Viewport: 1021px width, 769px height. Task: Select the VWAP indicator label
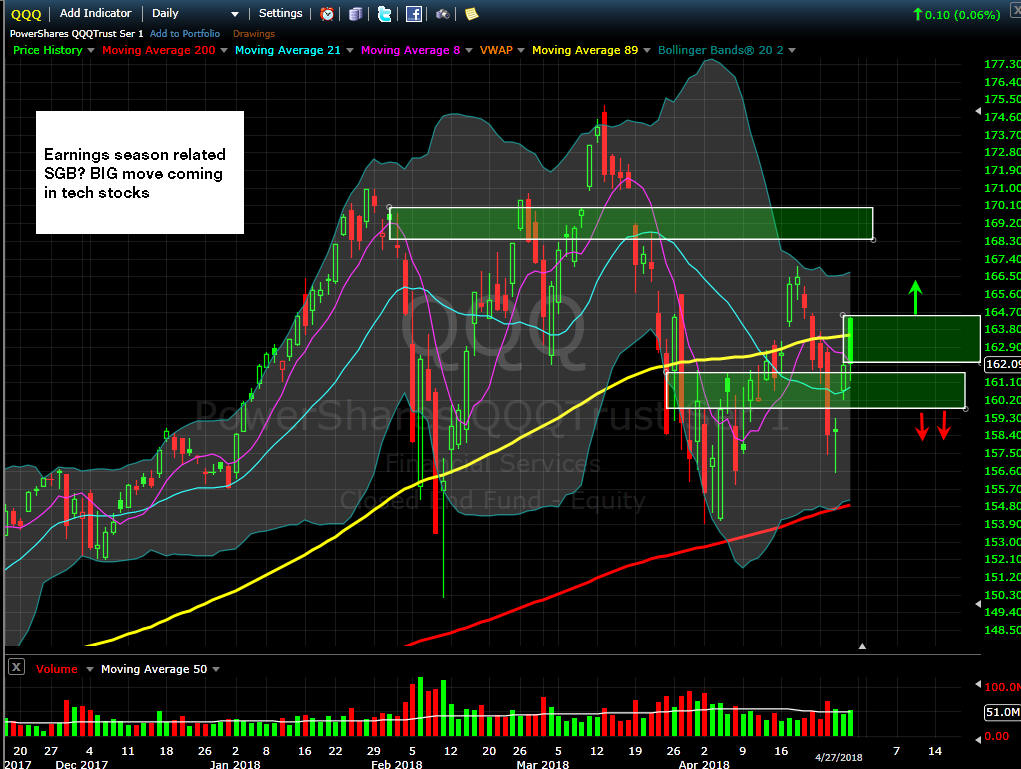[496, 50]
